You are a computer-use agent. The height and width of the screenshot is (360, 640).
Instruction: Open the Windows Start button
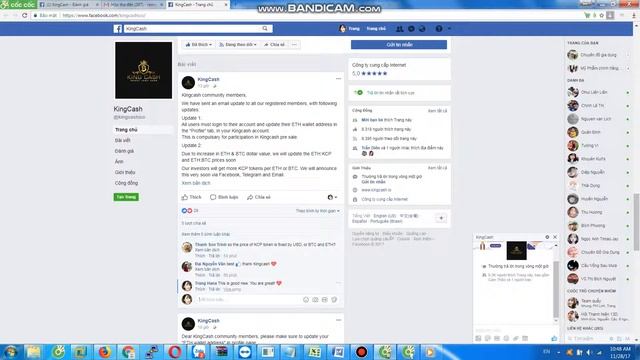[11, 352]
